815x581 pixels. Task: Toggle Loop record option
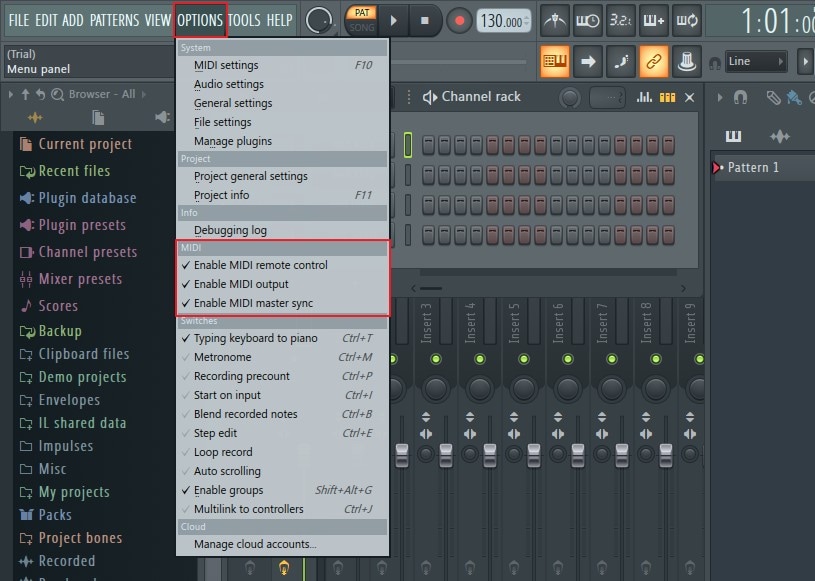(283, 452)
